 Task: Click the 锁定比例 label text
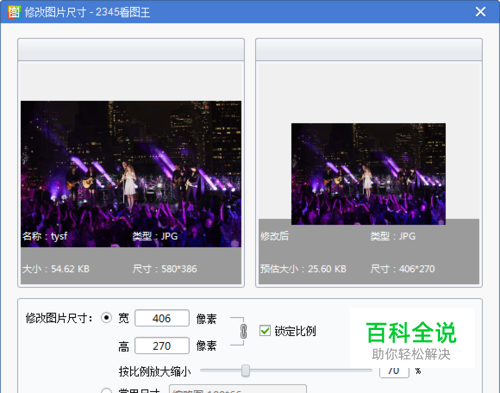[295, 331]
